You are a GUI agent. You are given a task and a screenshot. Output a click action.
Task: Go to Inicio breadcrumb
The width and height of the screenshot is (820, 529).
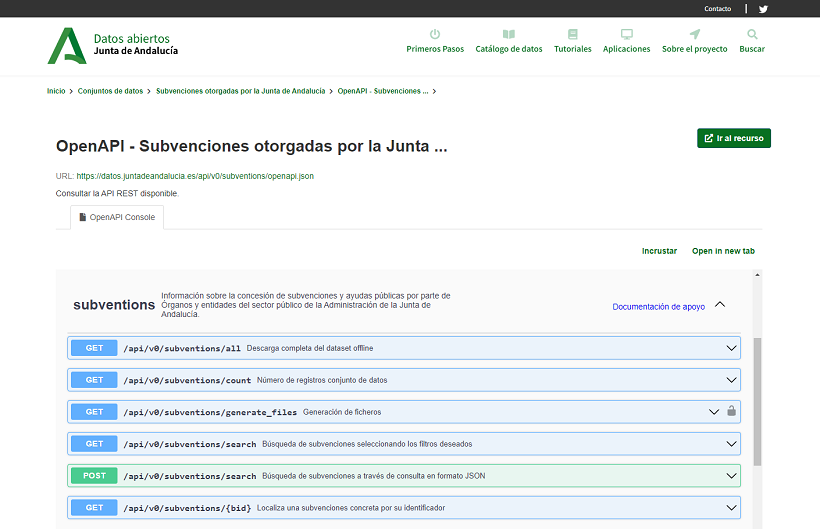point(56,91)
